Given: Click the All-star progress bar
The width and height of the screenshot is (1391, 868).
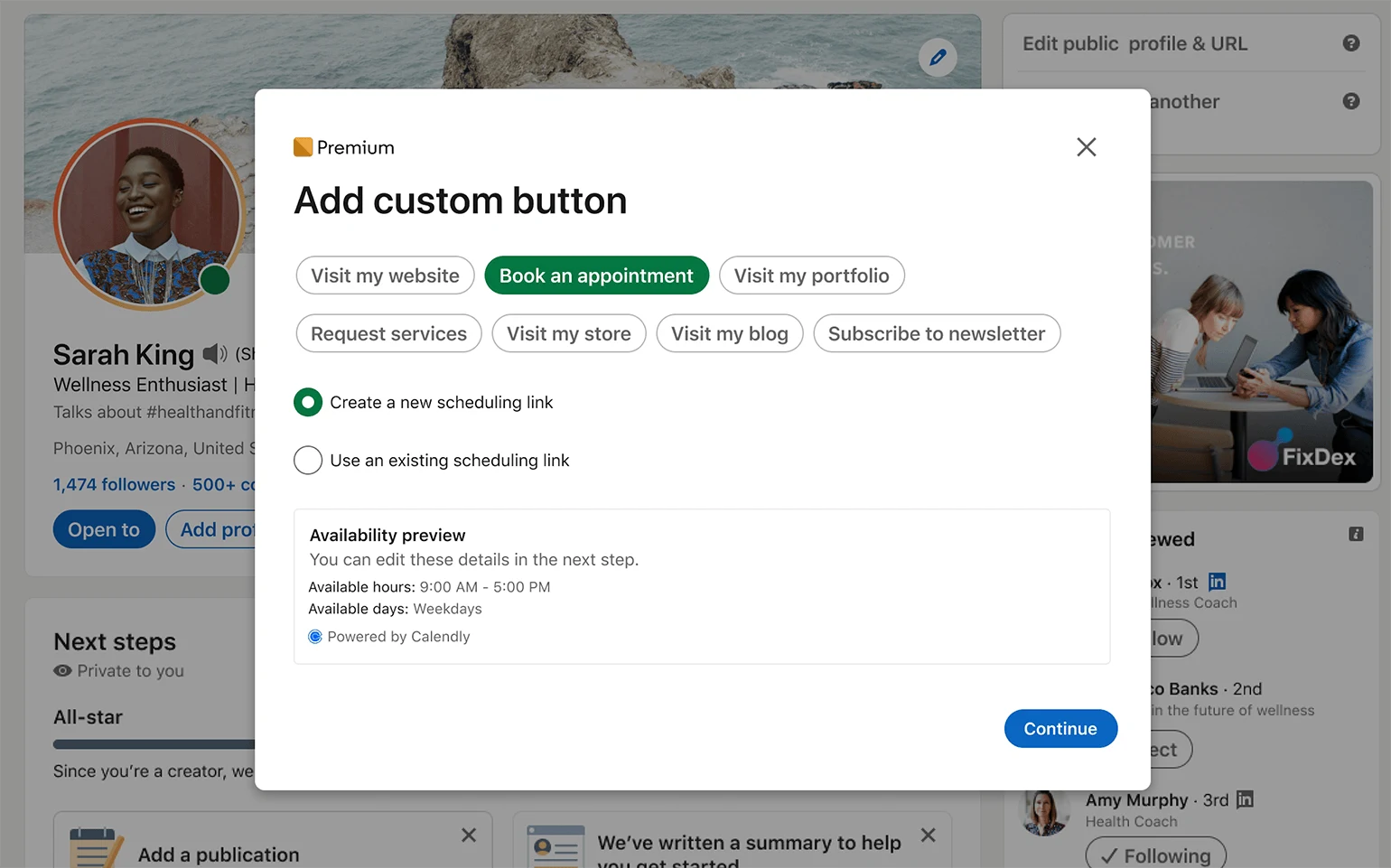Looking at the screenshot, I should [x=154, y=744].
